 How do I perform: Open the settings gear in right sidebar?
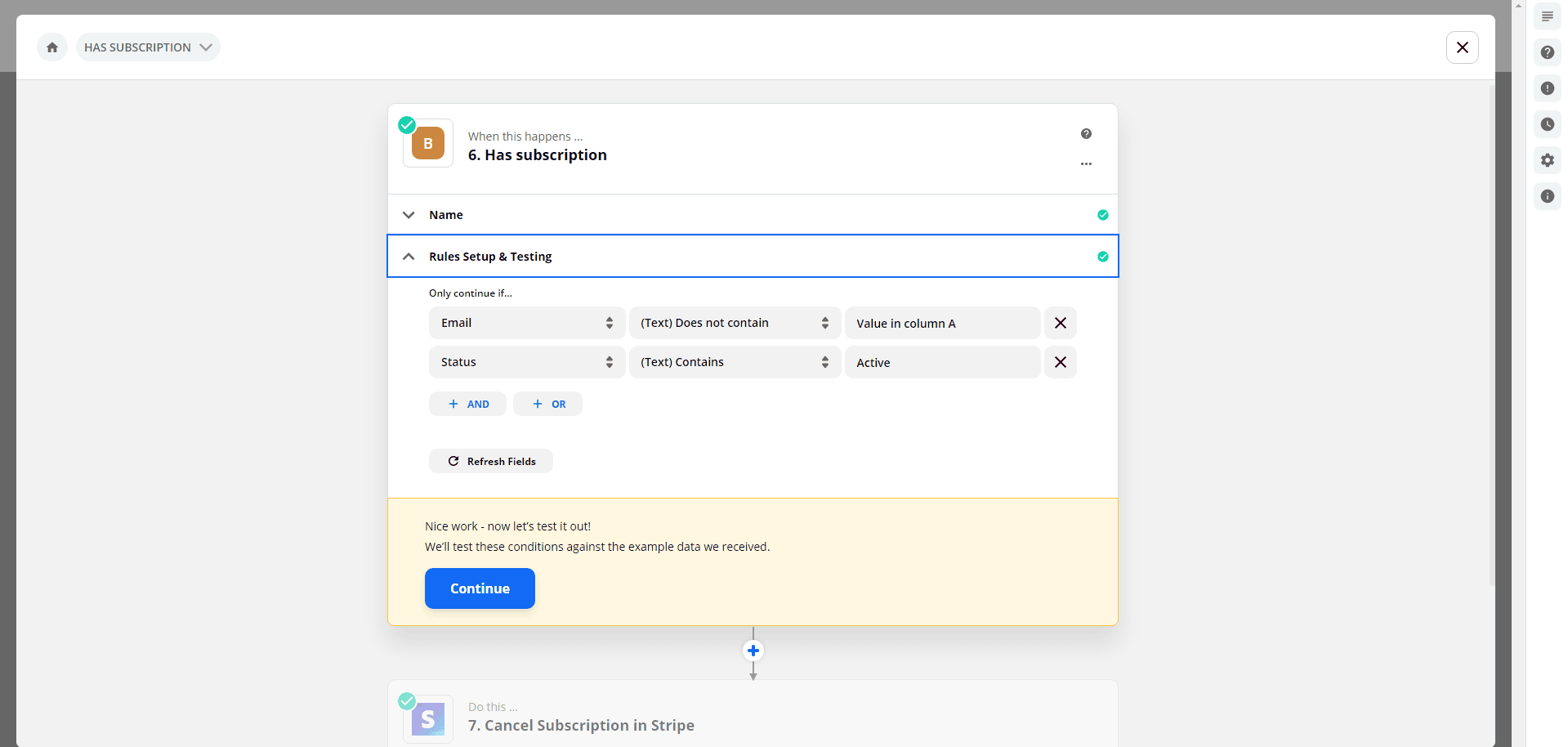(1548, 160)
